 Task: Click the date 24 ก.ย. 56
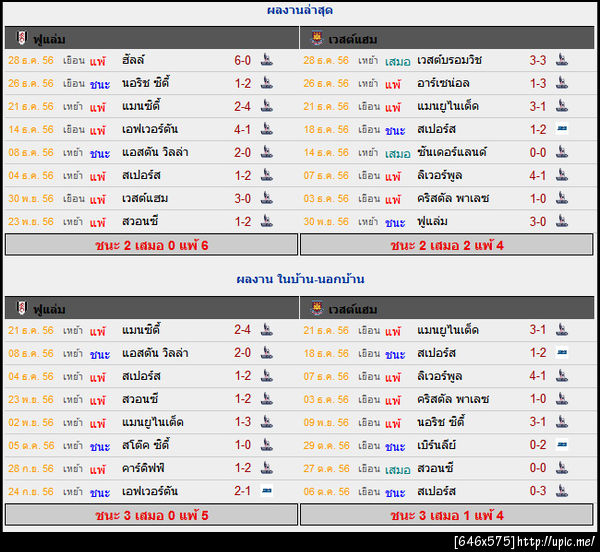[31, 491]
